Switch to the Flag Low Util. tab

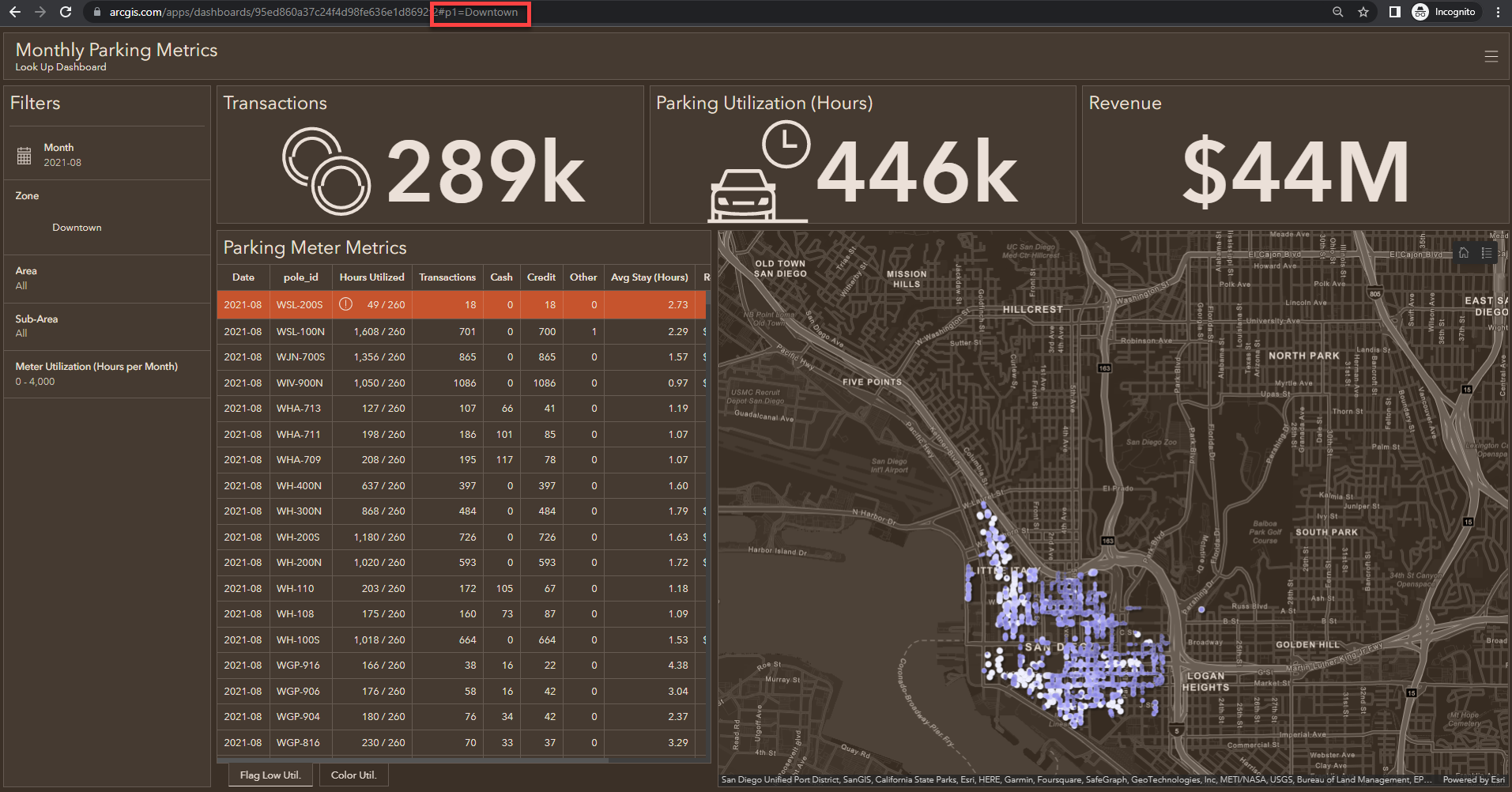click(270, 775)
